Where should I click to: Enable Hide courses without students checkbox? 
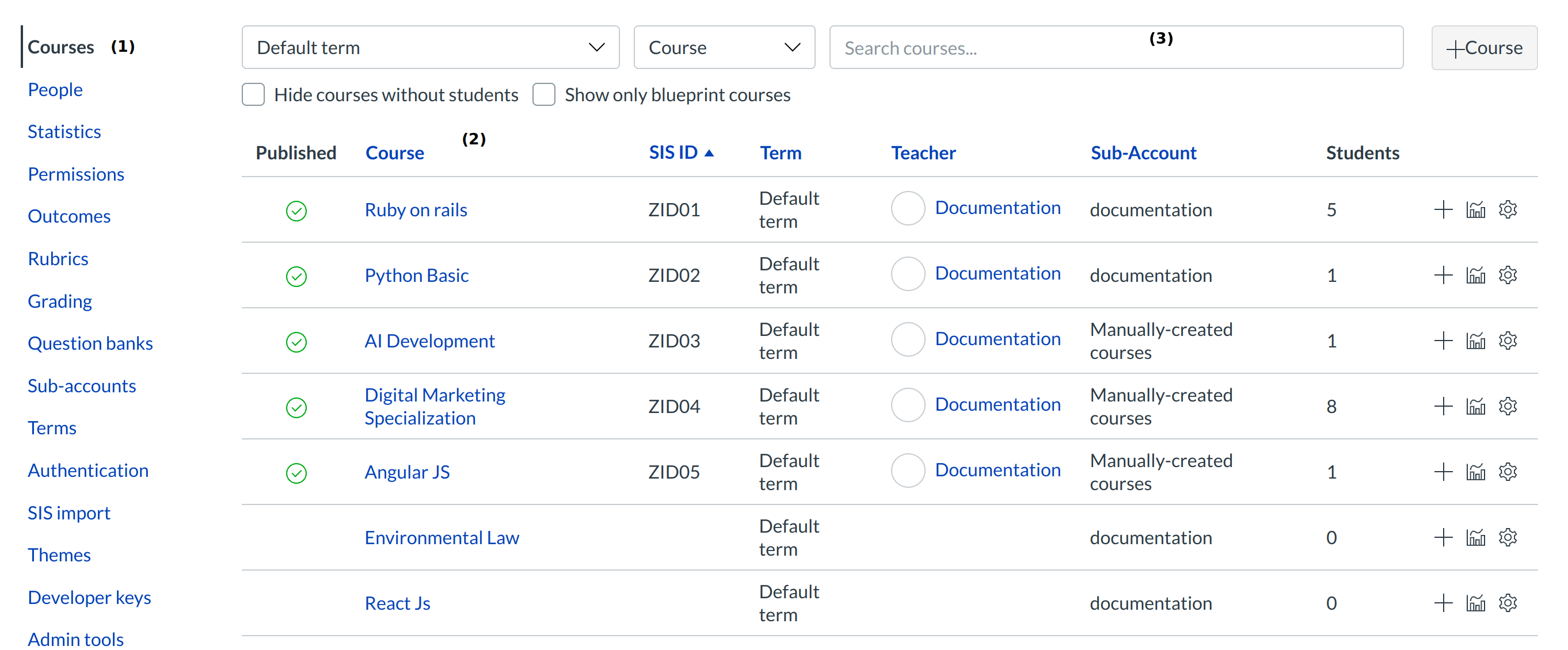click(253, 95)
